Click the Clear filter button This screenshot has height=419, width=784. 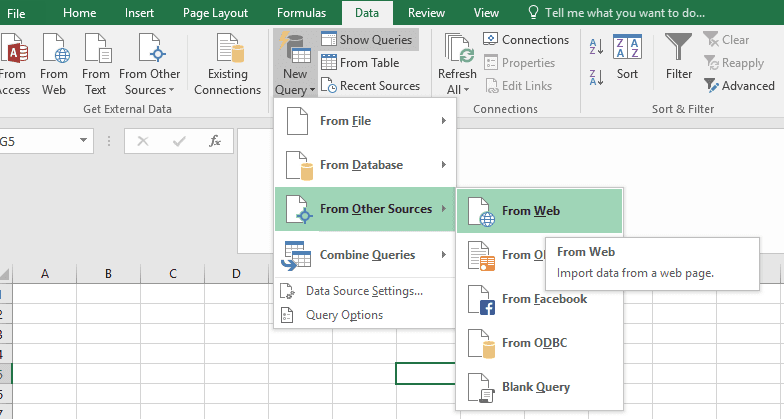tap(726, 40)
